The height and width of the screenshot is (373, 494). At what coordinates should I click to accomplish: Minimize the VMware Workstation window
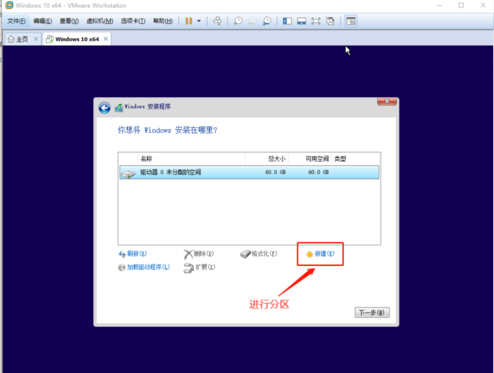[440, 5]
